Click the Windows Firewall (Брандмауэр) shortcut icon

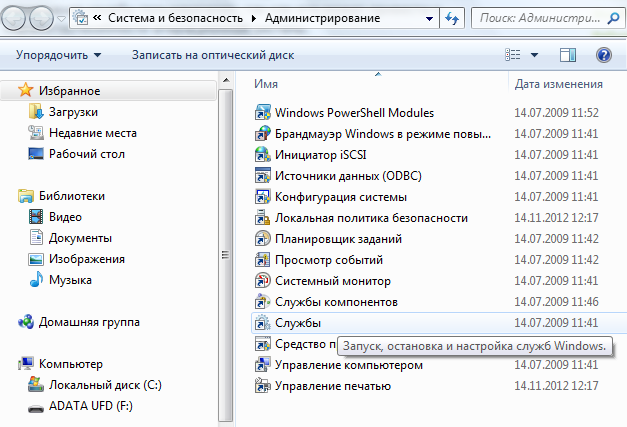263,134
